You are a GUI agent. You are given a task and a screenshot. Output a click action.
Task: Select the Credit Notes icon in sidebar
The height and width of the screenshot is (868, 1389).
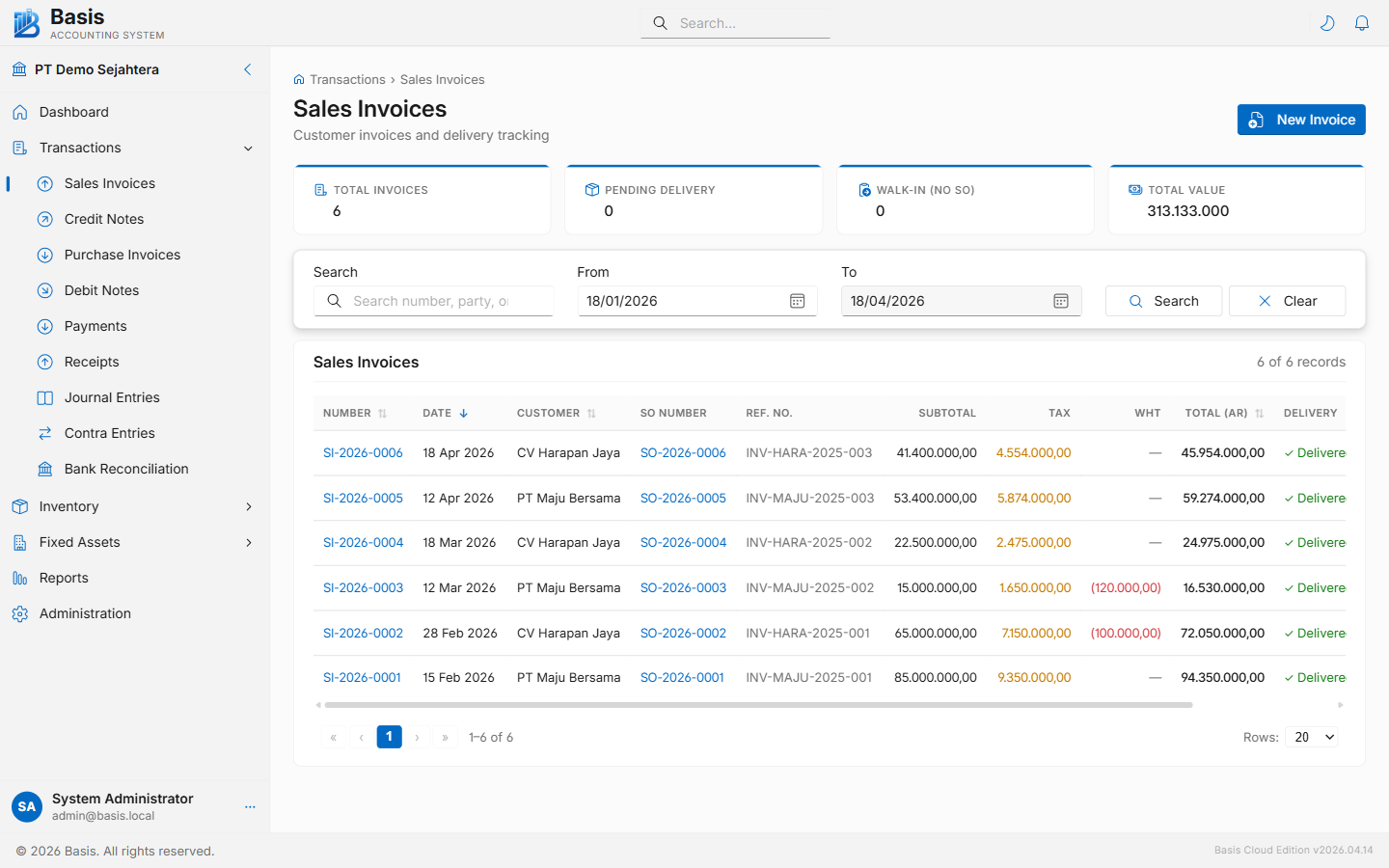44,219
